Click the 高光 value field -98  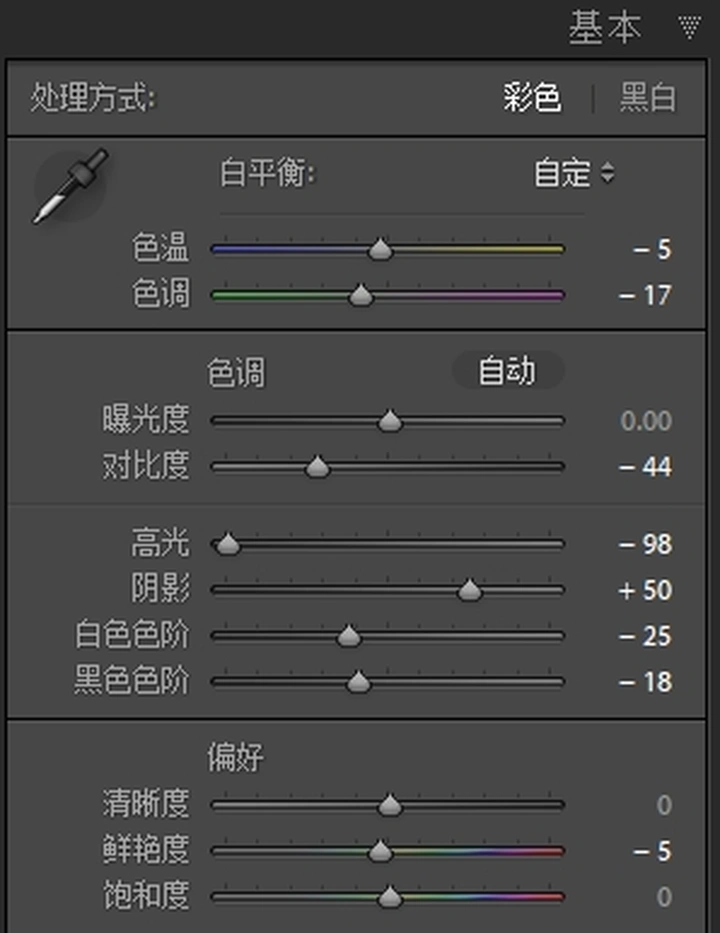[646, 544]
